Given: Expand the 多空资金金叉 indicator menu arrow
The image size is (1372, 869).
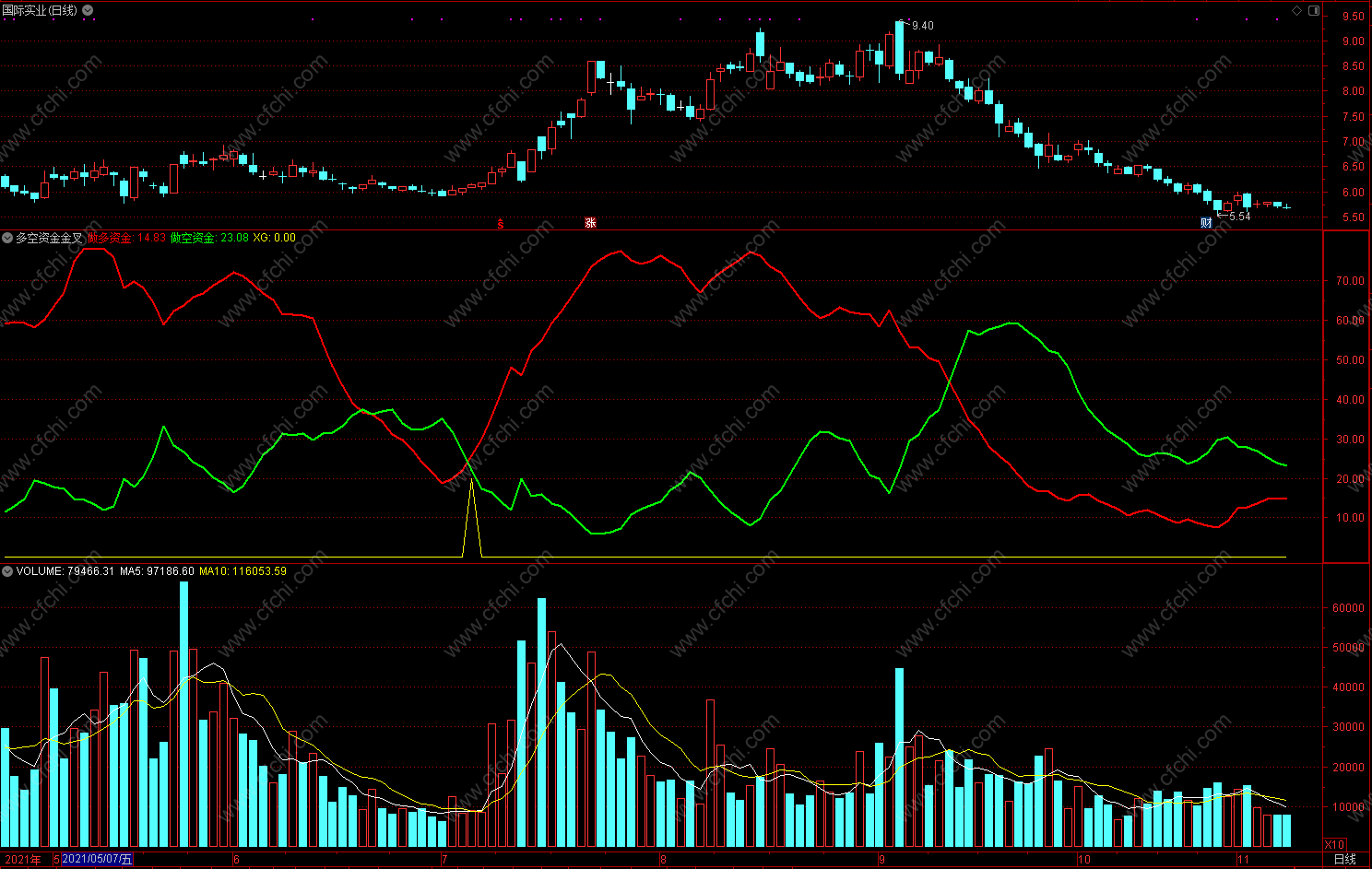Looking at the screenshot, I should (7, 238).
